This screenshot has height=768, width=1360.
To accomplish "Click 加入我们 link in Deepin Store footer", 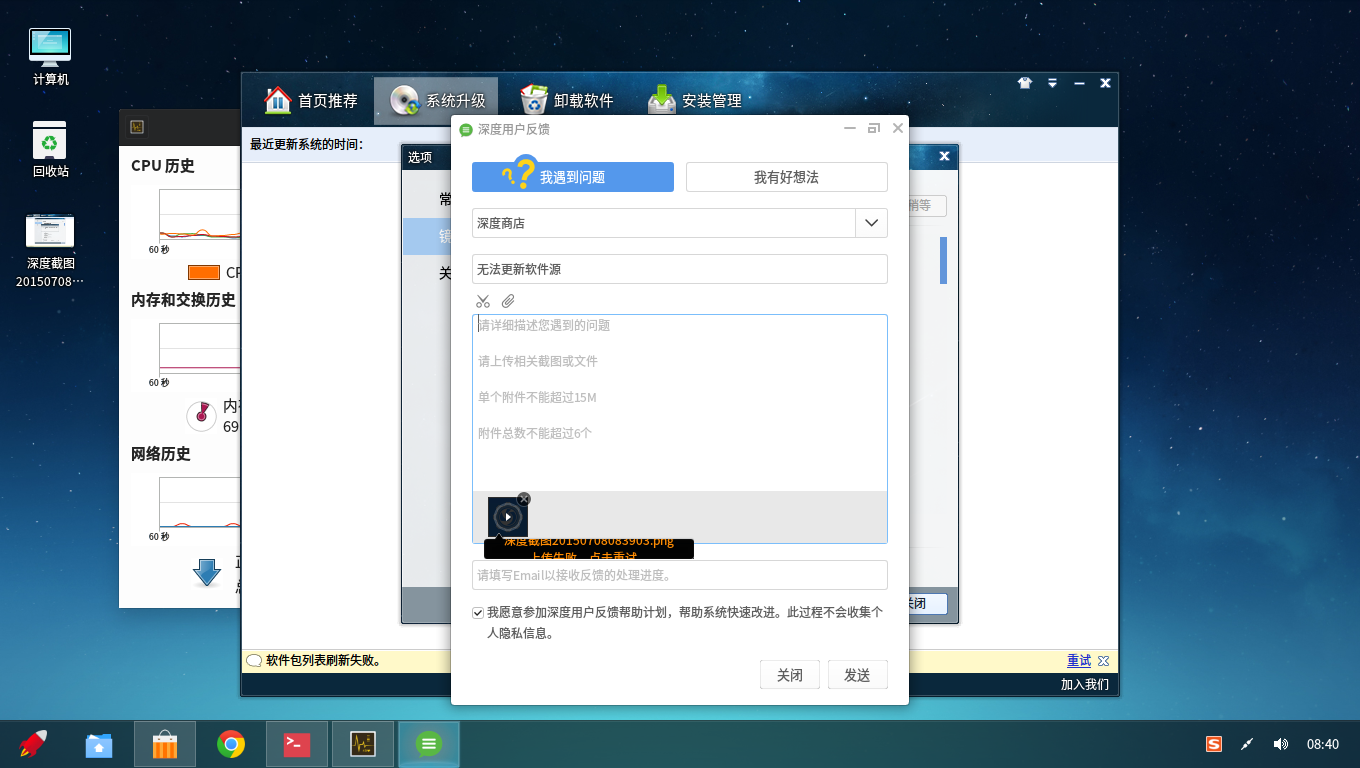I will [1085, 685].
